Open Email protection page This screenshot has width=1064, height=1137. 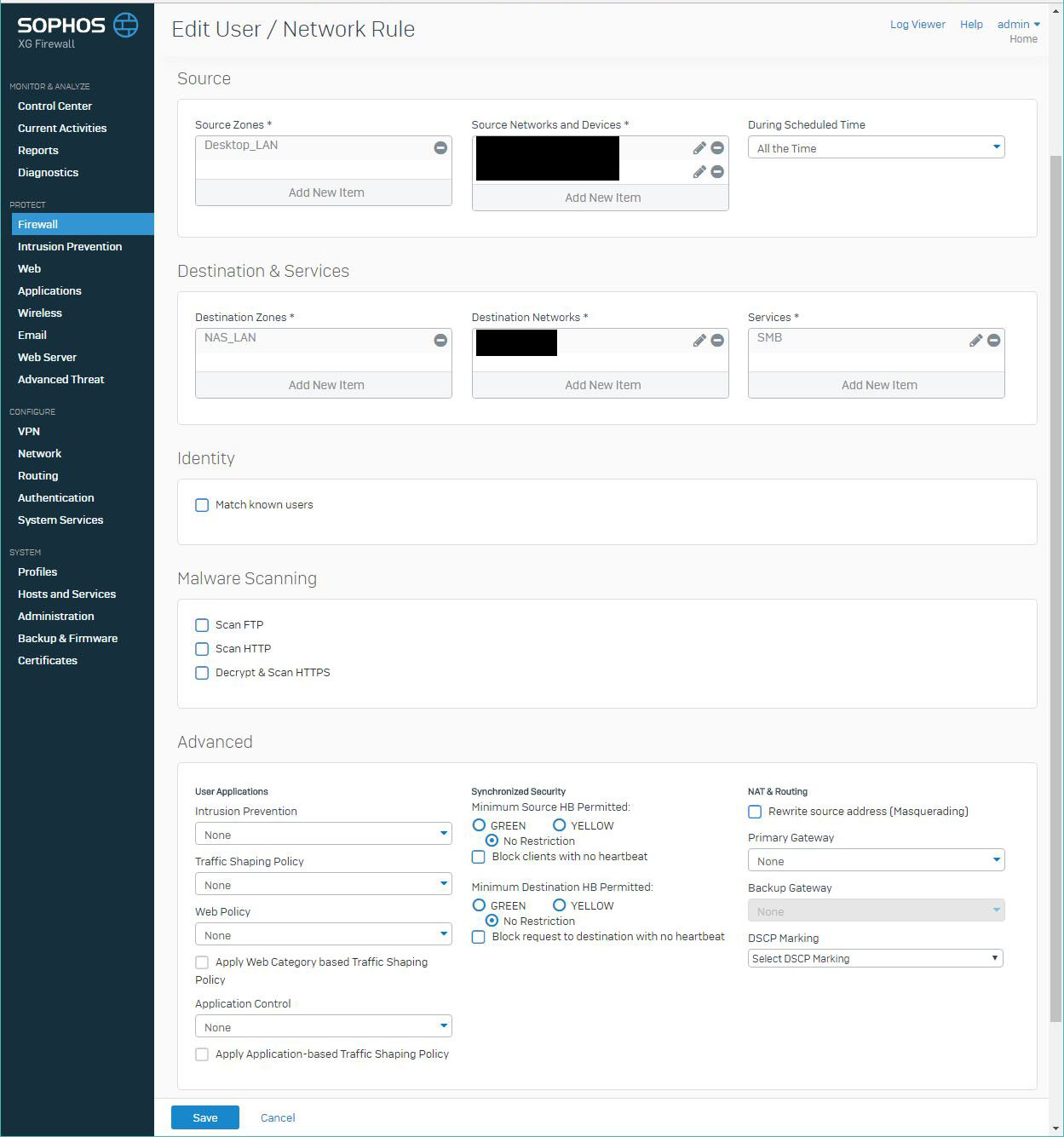(32, 336)
